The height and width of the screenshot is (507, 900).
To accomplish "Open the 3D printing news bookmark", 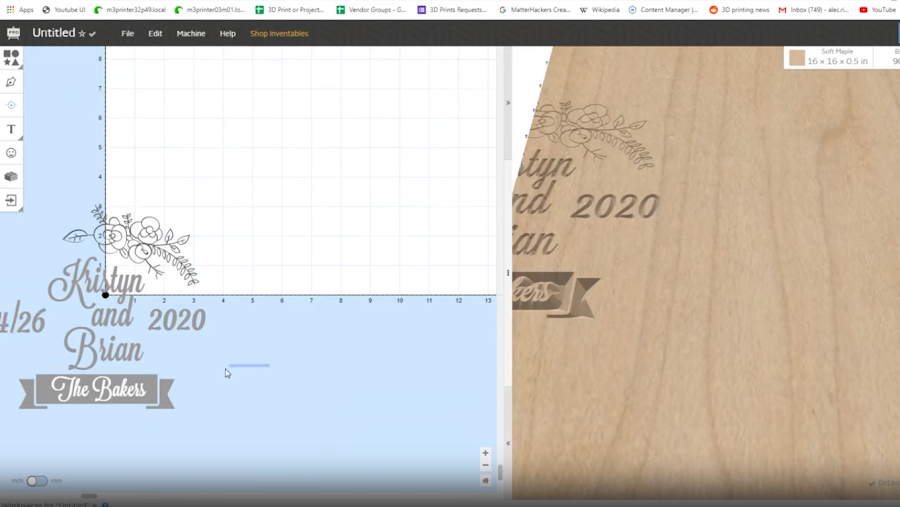I will [x=739, y=10].
